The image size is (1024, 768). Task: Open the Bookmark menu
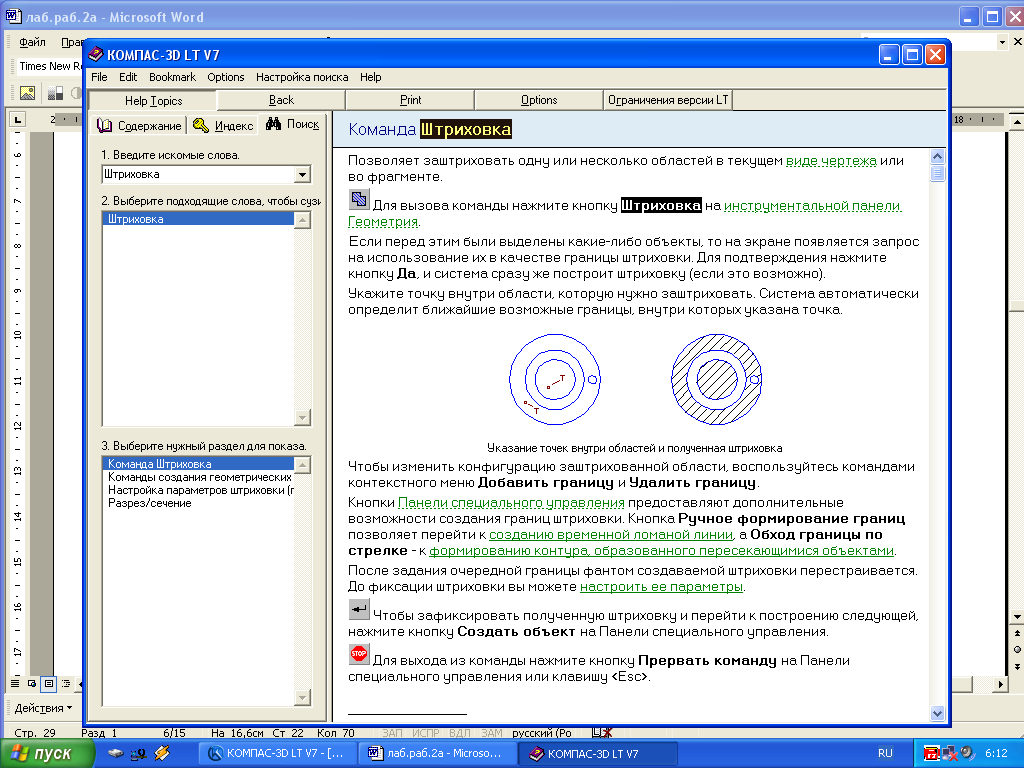pyautogui.click(x=172, y=77)
